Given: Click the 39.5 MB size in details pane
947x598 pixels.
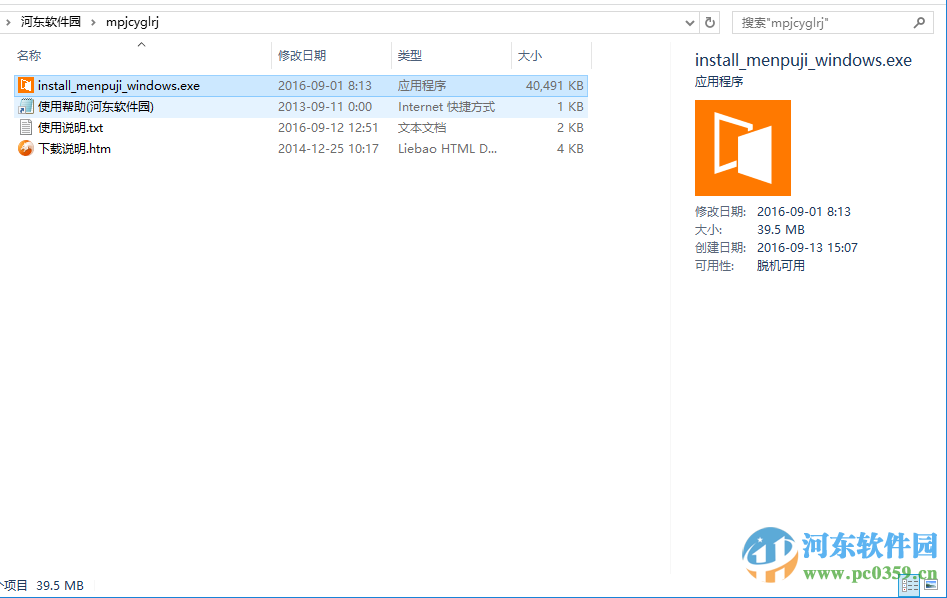Looking at the screenshot, I should pos(781,230).
